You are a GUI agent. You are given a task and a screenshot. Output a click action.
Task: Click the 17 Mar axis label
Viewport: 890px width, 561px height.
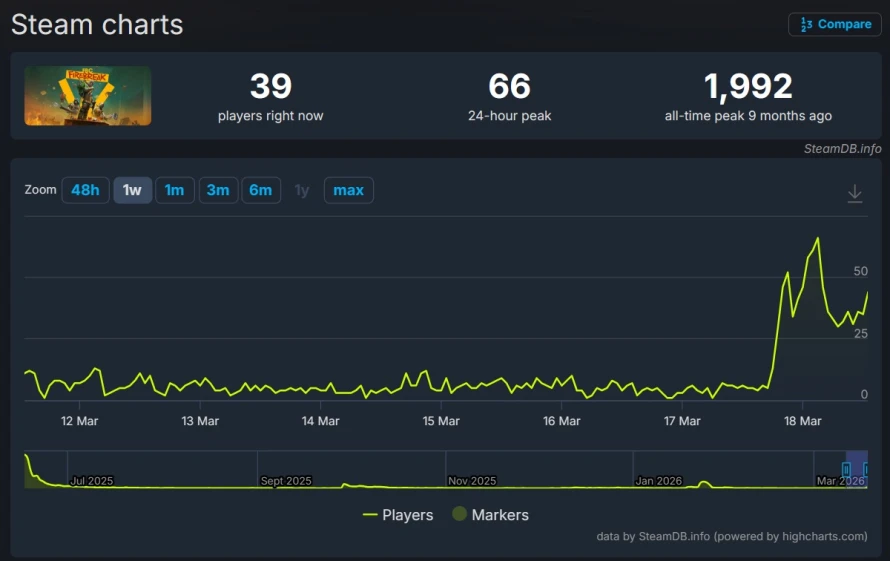tap(682, 421)
